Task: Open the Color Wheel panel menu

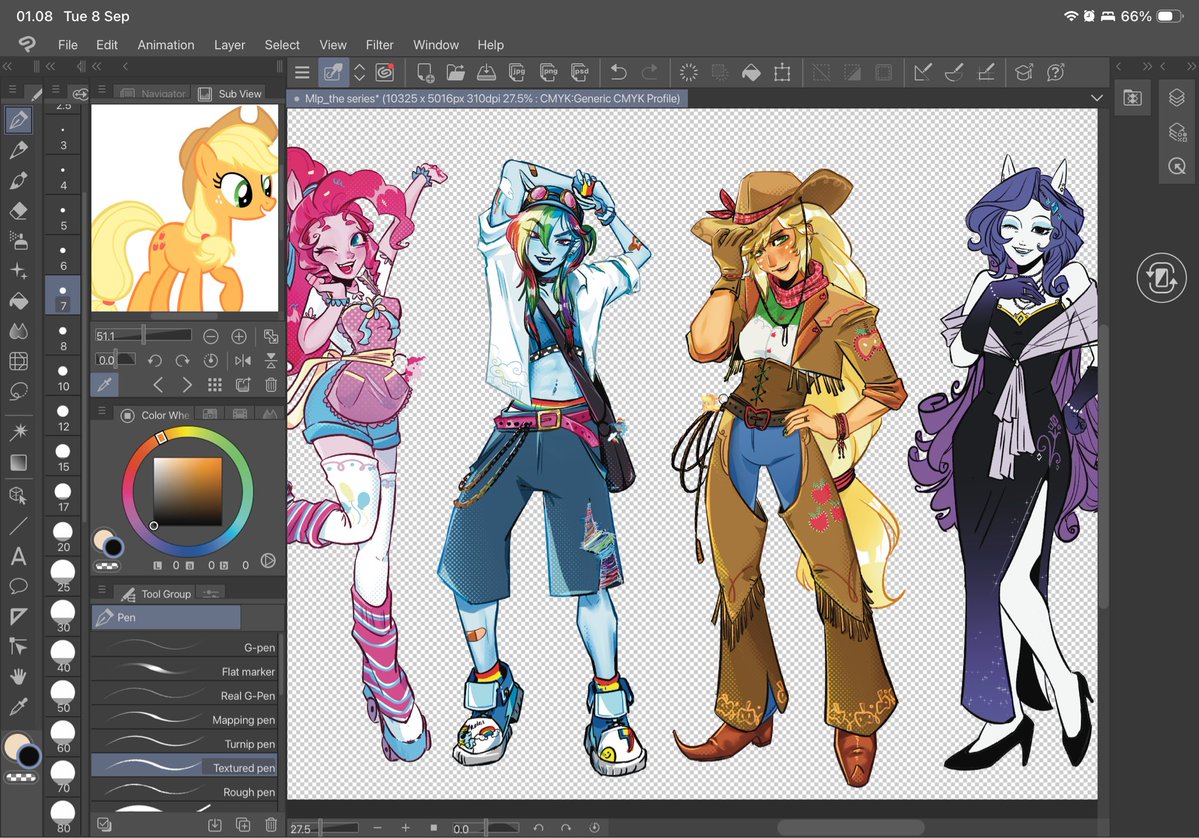Action: [x=101, y=411]
